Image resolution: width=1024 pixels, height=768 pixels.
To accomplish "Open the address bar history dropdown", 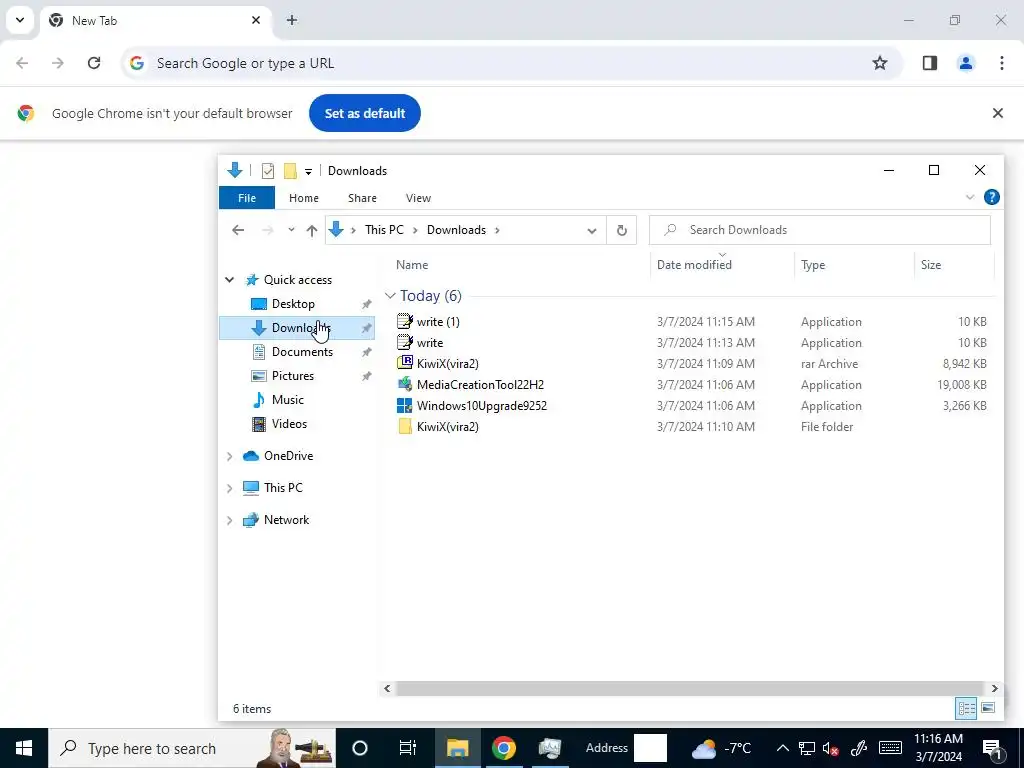I will [592, 231].
